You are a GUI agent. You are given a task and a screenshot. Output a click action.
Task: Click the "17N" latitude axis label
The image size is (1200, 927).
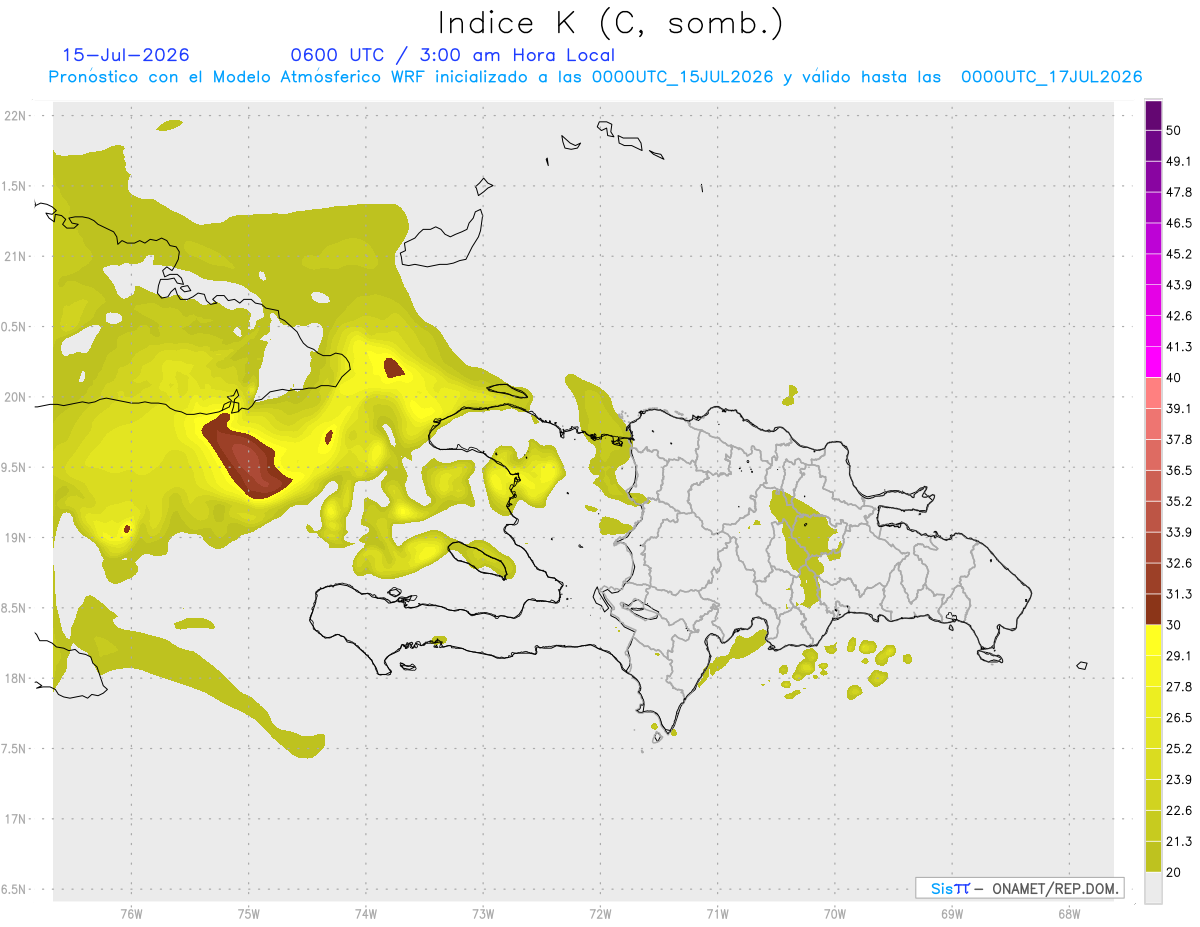tap(16, 820)
